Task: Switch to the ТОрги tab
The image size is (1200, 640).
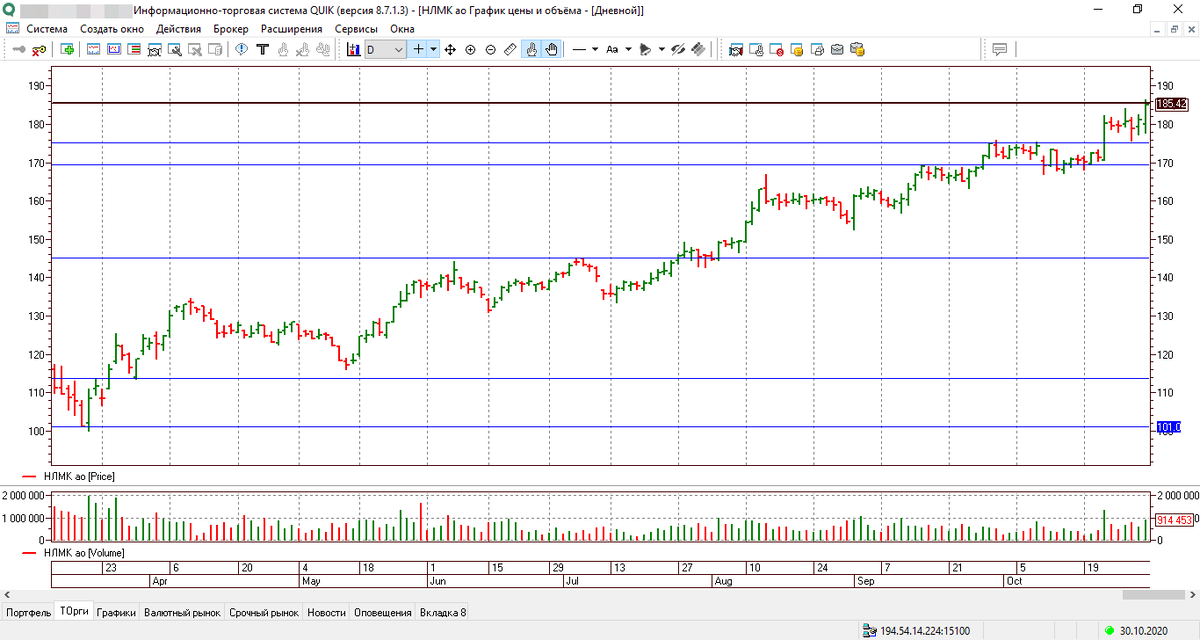Action: pos(74,612)
